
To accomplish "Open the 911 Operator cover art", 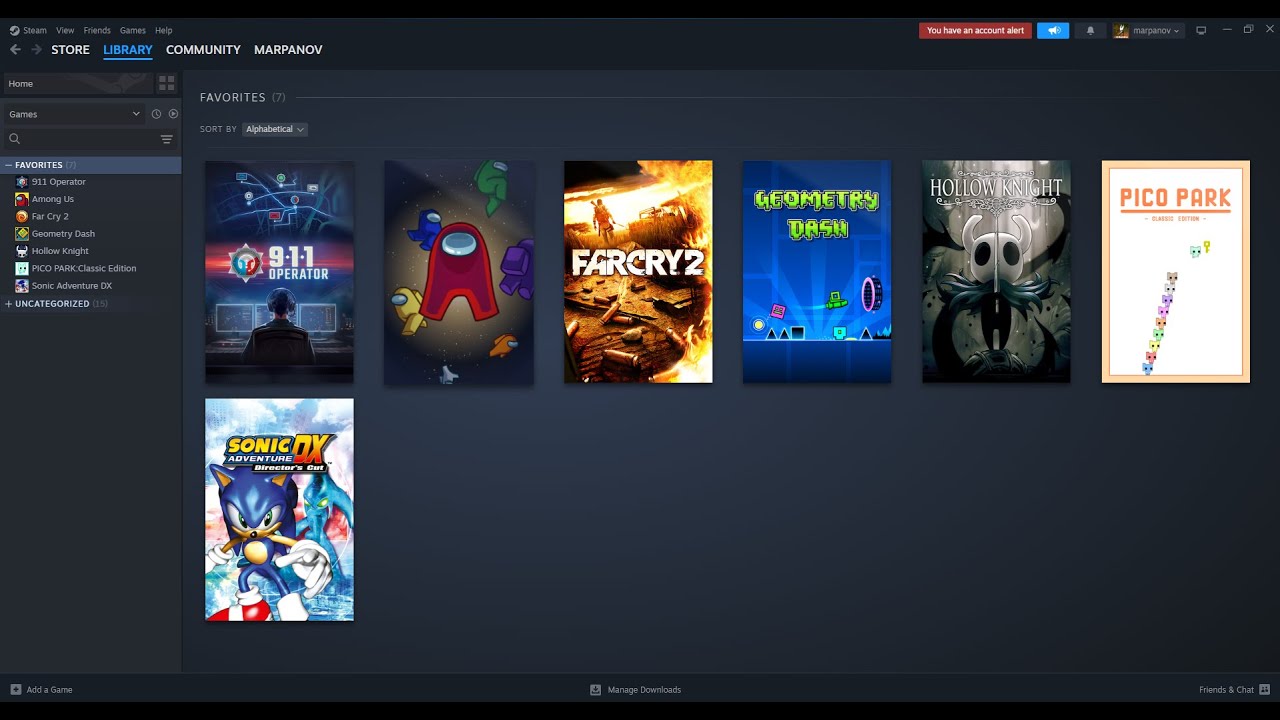I will (x=279, y=272).
